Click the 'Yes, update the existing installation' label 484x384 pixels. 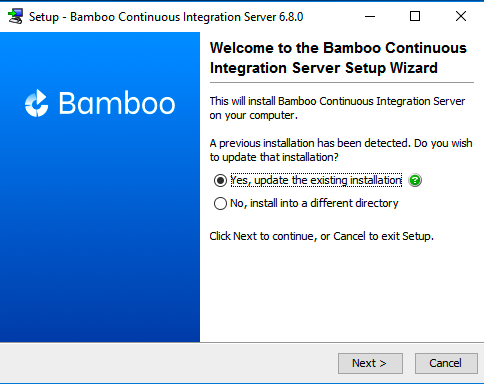[316, 180]
